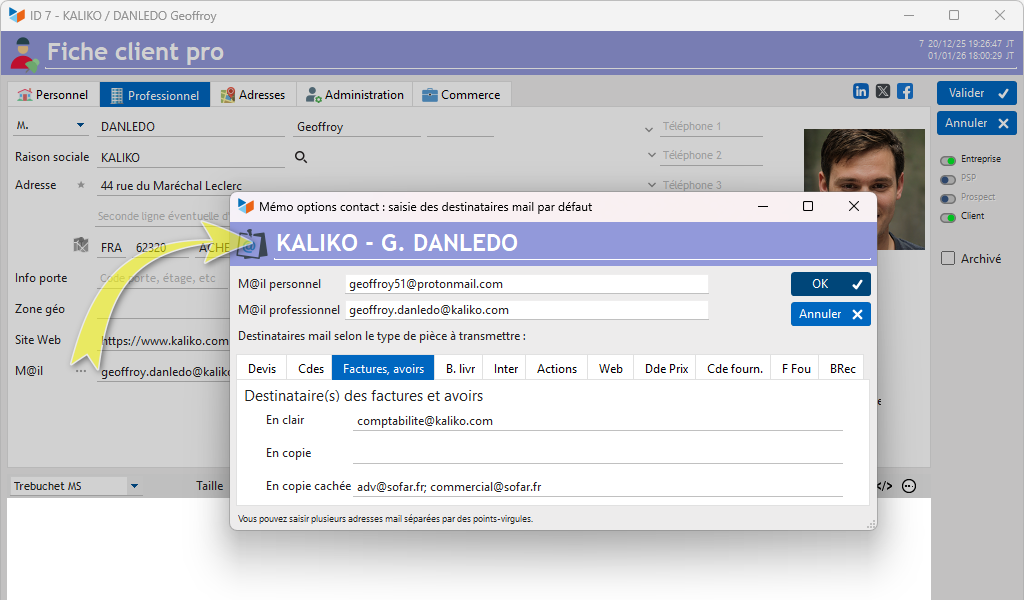This screenshot has height=600, width=1024.
Task: Click the X (Twitter) social icon
Action: pyautogui.click(x=883, y=91)
